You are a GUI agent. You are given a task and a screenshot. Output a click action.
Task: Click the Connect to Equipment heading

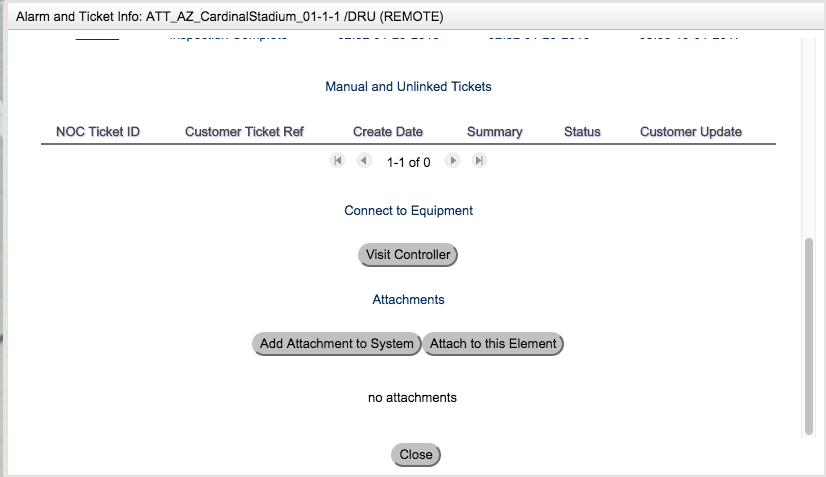coord(408,211)
